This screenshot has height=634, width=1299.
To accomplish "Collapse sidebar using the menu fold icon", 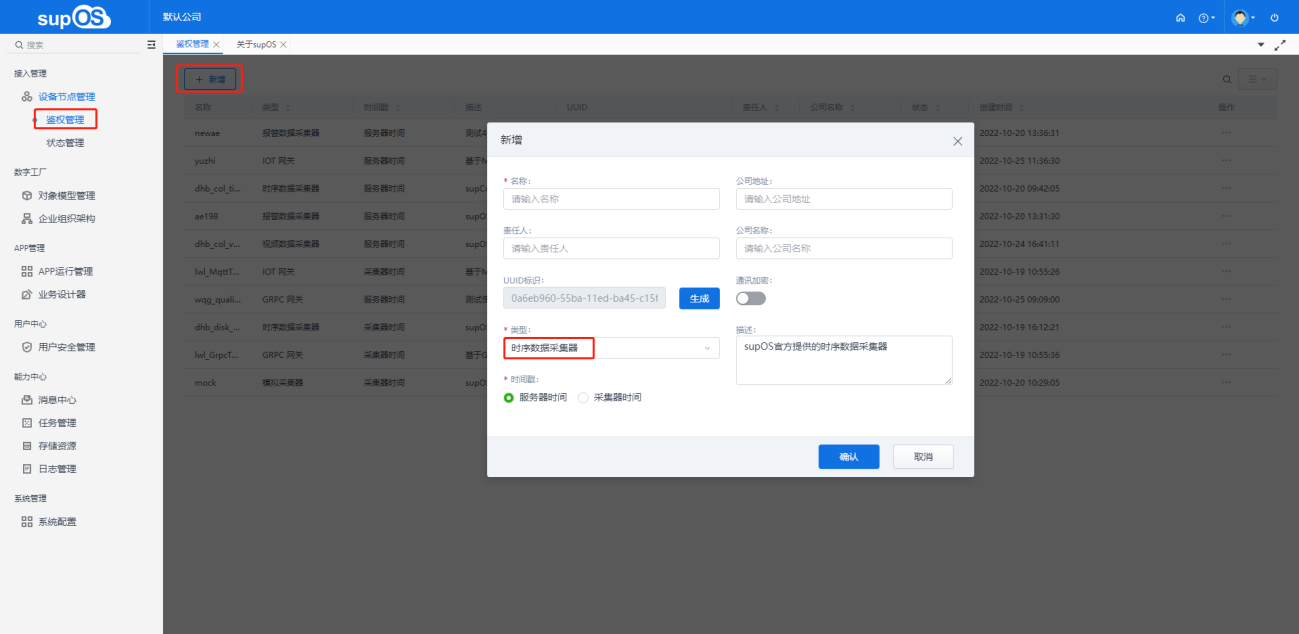I will 151,45.
